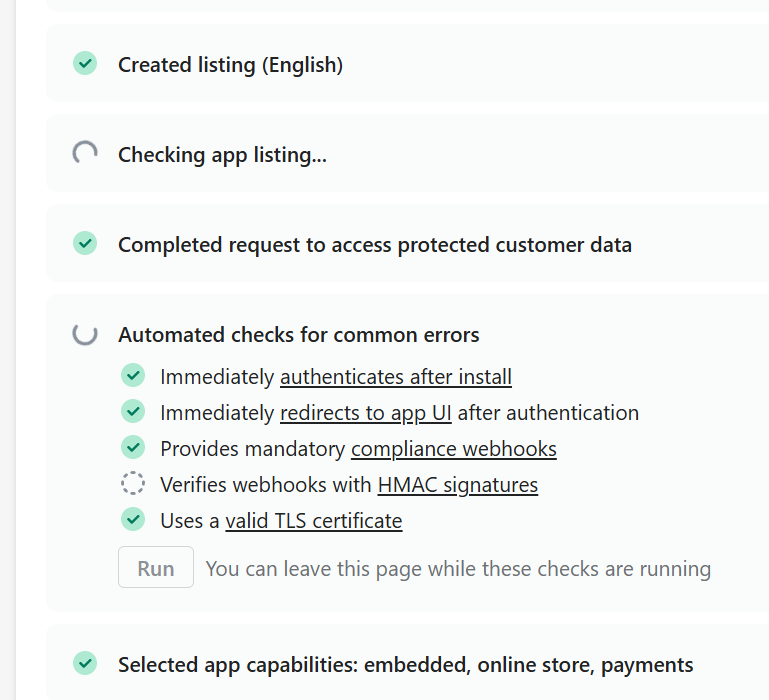The width and height of the screenshot is (769, 700).
Task: Click checkmark for mandatory compliance webhooks item
Action: 133,447
